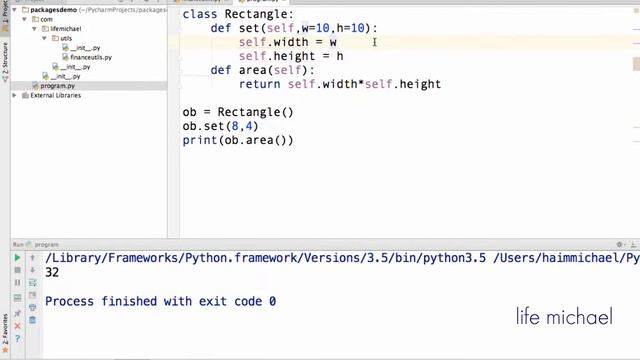Jump up the stack trace with up arrow
This screenshot has width=640, height=360.
(33, 258)
